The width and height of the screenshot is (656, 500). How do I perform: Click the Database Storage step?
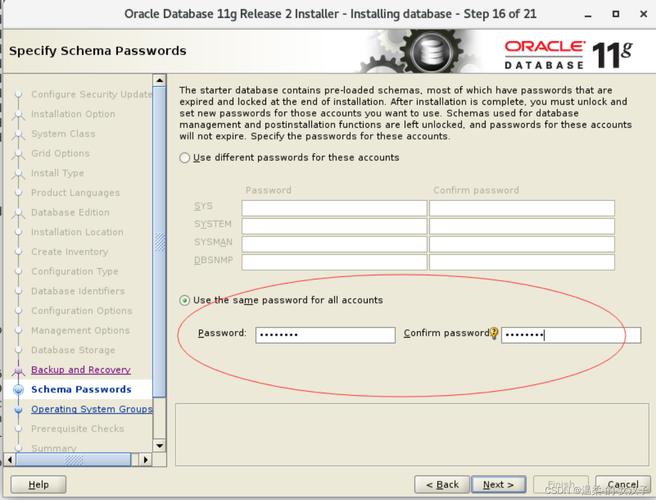tap(73, 350)
